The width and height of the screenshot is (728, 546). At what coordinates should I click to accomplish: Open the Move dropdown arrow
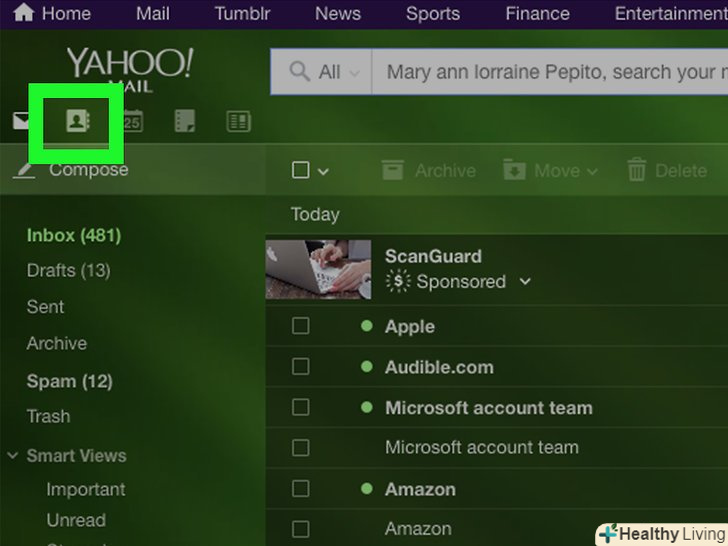[592, 171]
